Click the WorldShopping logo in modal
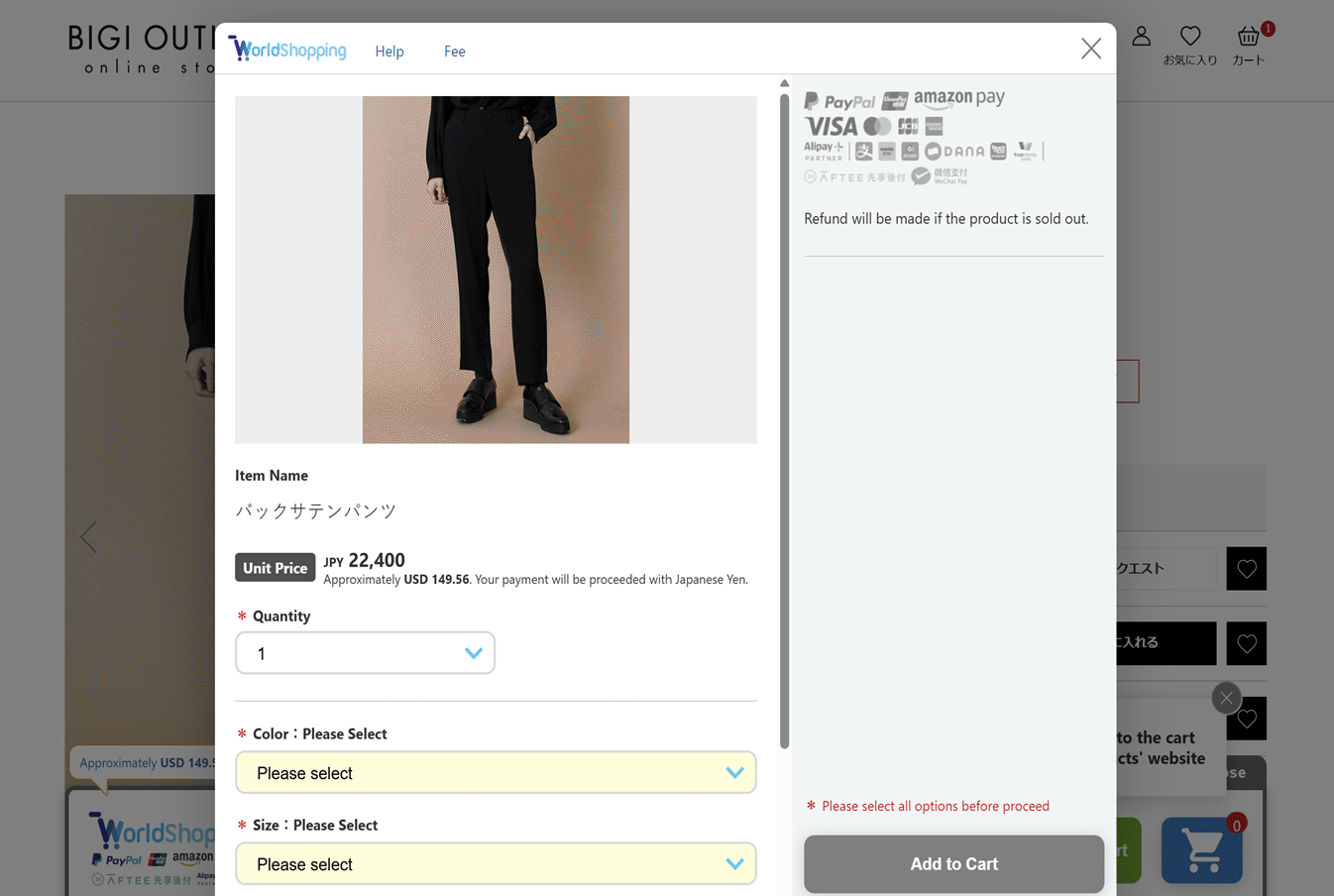 click(288, 50)
